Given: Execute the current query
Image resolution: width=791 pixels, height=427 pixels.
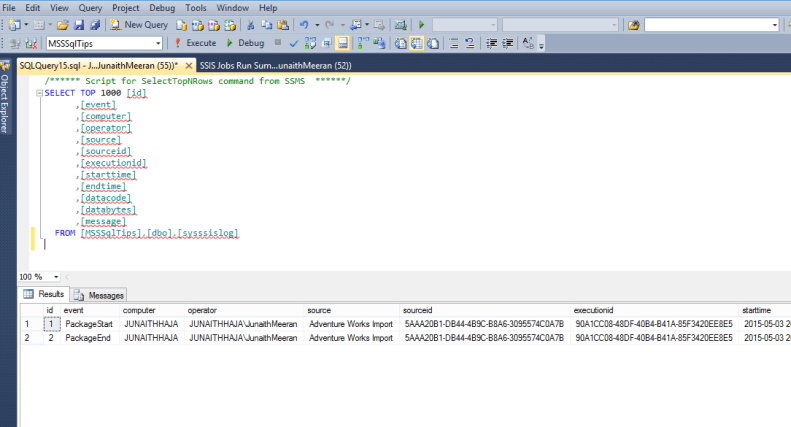Looking at the screenshot, I should pos(195,43).
